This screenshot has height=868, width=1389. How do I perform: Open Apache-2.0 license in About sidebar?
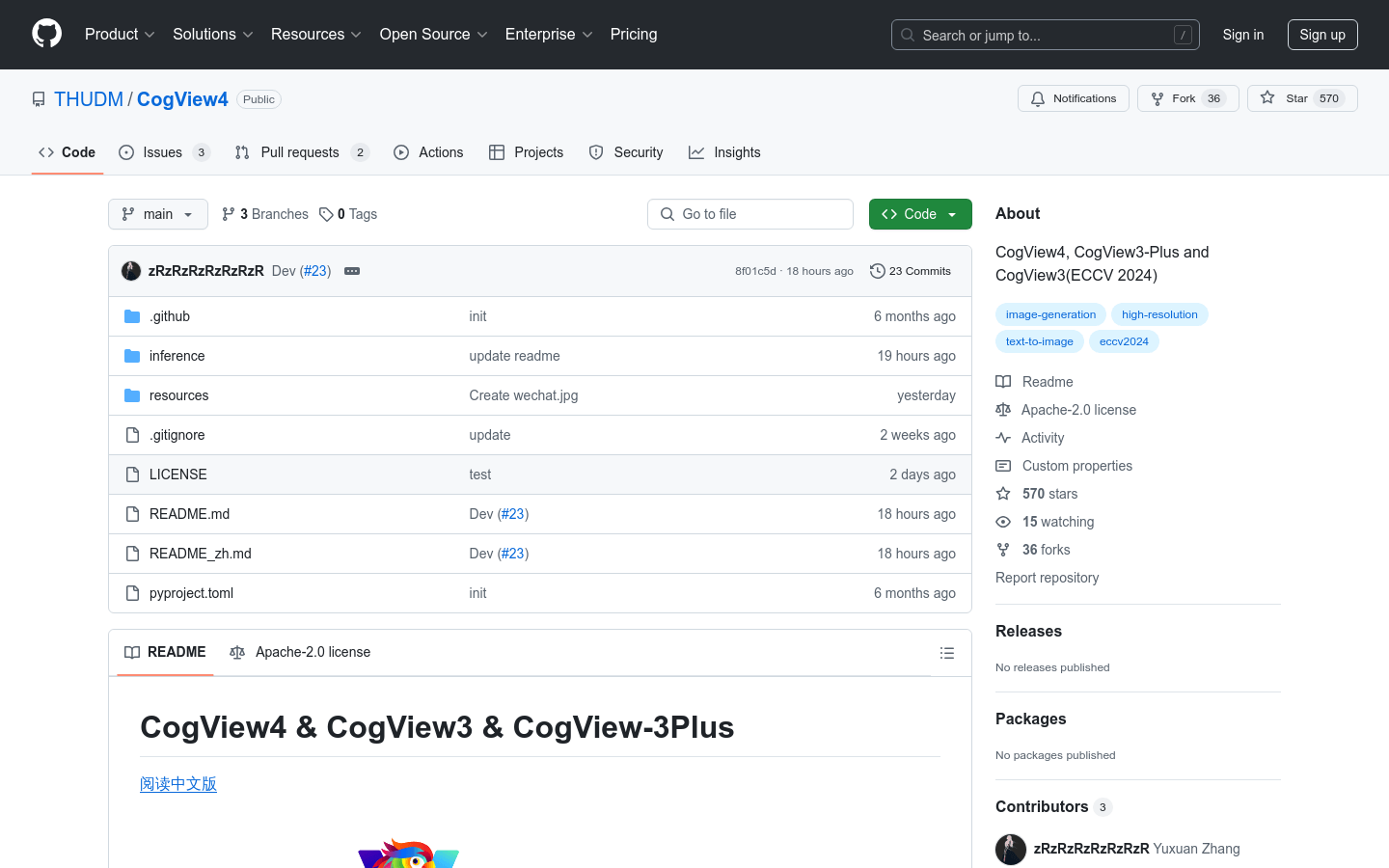point(1066,410)
